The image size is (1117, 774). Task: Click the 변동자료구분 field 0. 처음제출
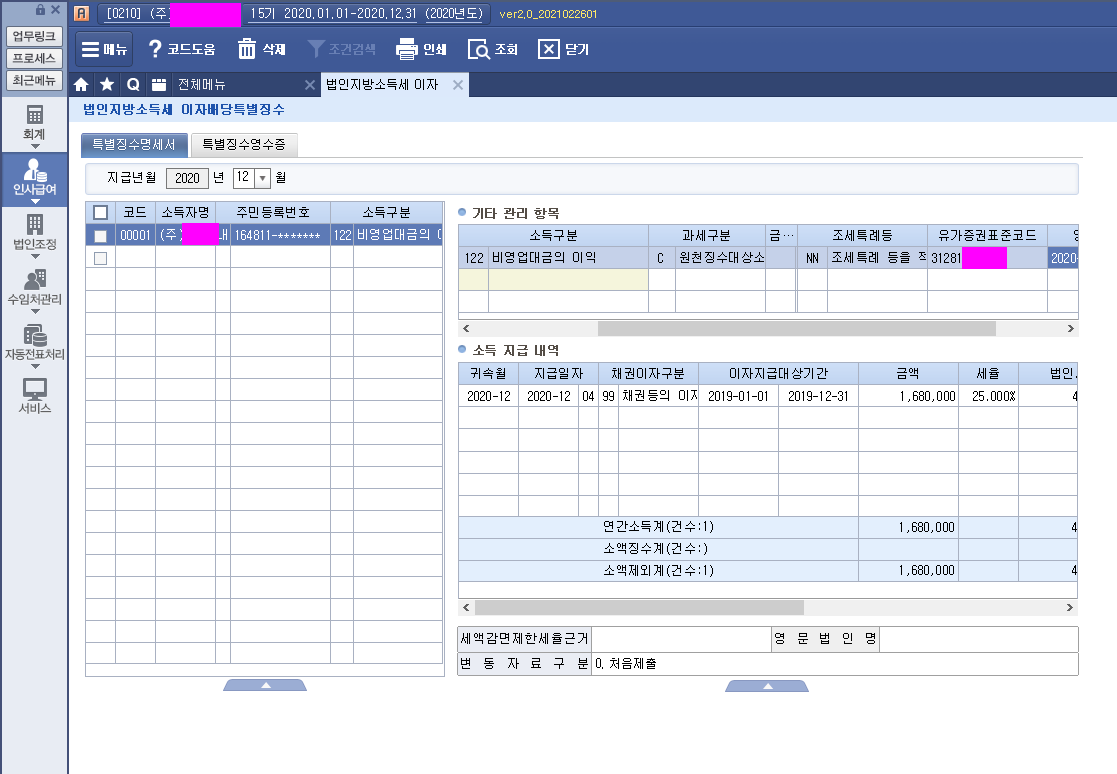point(834,664)
